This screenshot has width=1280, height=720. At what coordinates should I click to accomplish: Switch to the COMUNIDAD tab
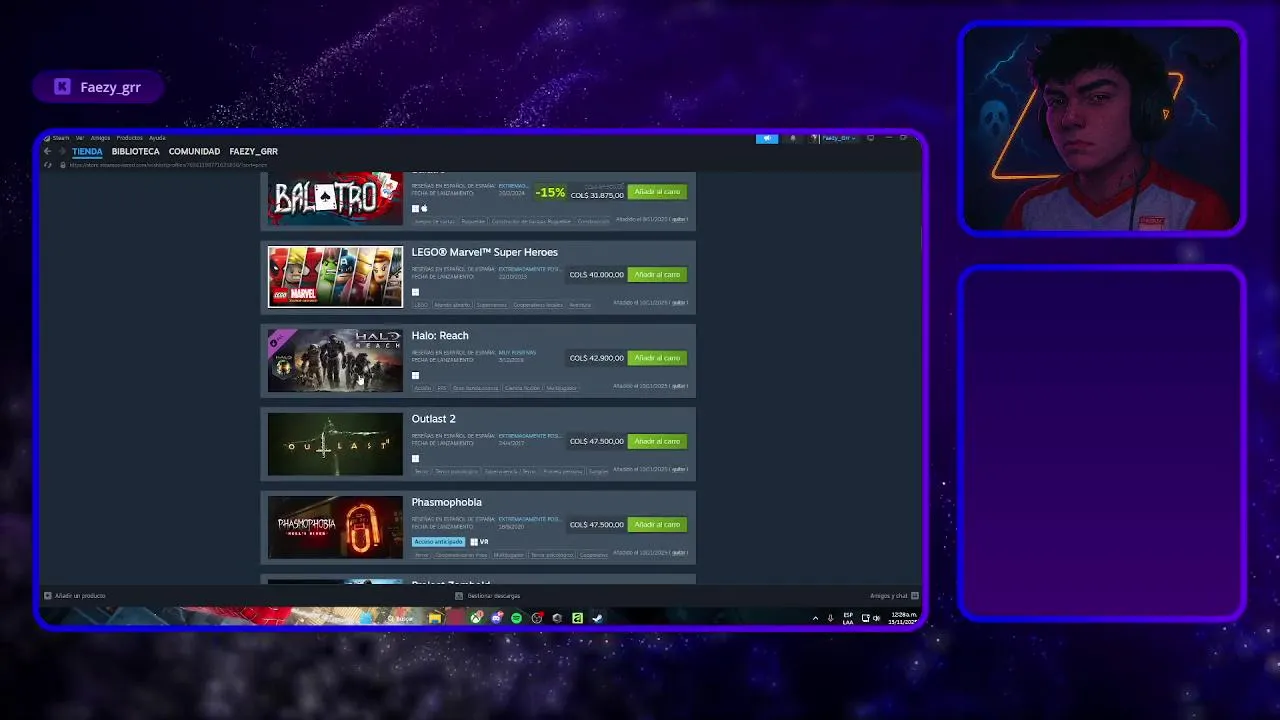[x=194, y=152]
